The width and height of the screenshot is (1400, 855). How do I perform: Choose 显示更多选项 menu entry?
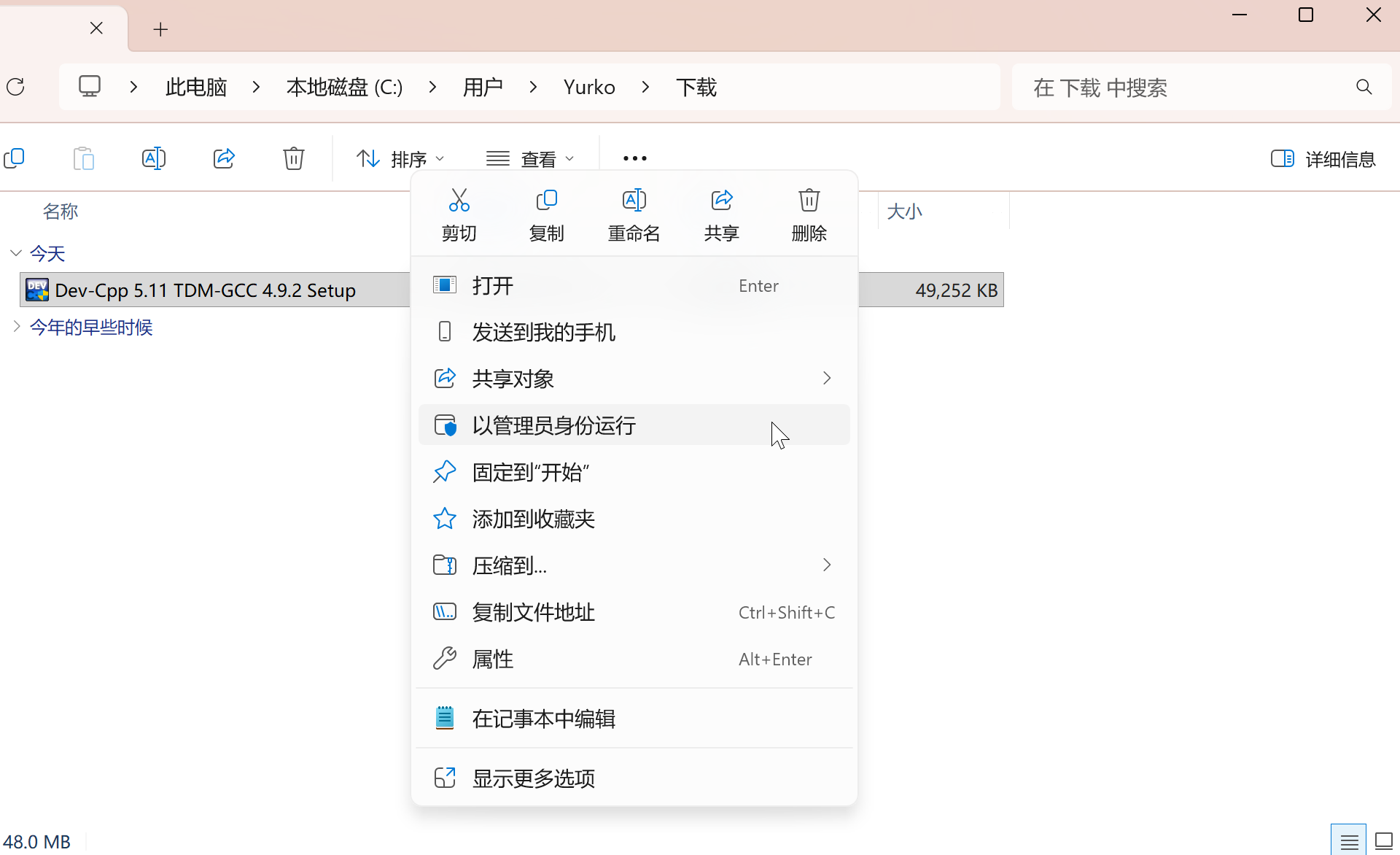point(534,778)
